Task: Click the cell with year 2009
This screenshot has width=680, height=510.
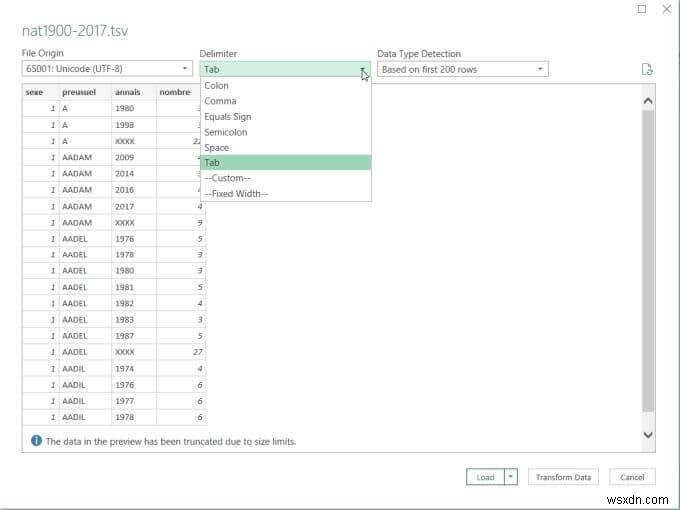Action: [x=134, y=157]
